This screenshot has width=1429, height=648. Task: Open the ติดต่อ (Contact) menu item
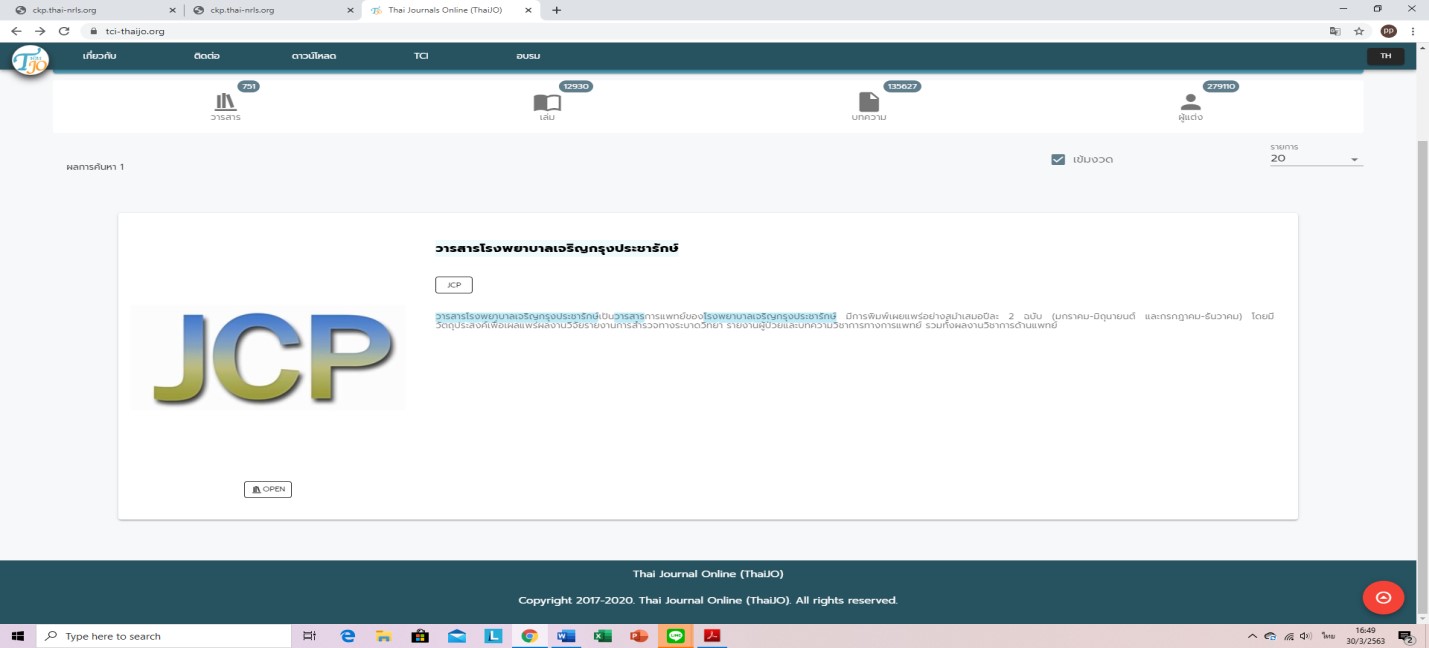click(207, 56)
